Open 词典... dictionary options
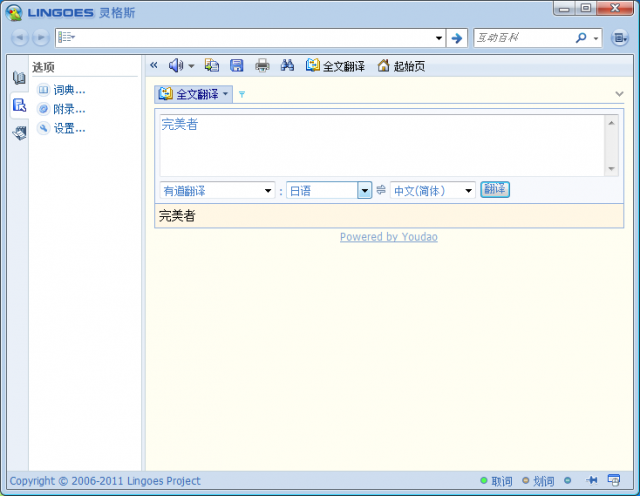 point(61,90)
